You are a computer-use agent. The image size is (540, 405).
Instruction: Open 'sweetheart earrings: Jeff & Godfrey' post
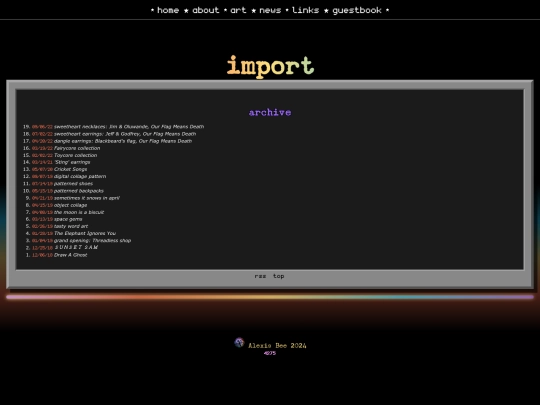point(125,134)
